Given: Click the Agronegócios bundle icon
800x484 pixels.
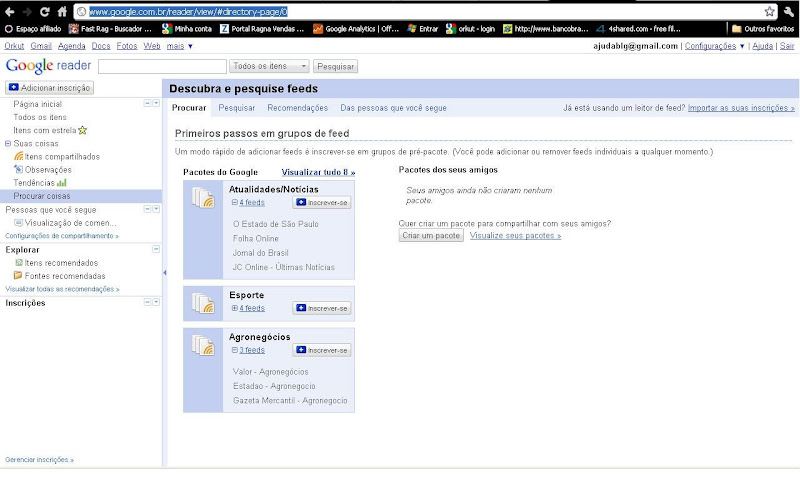Looking at the screenshot, I should tap(203, 345).
